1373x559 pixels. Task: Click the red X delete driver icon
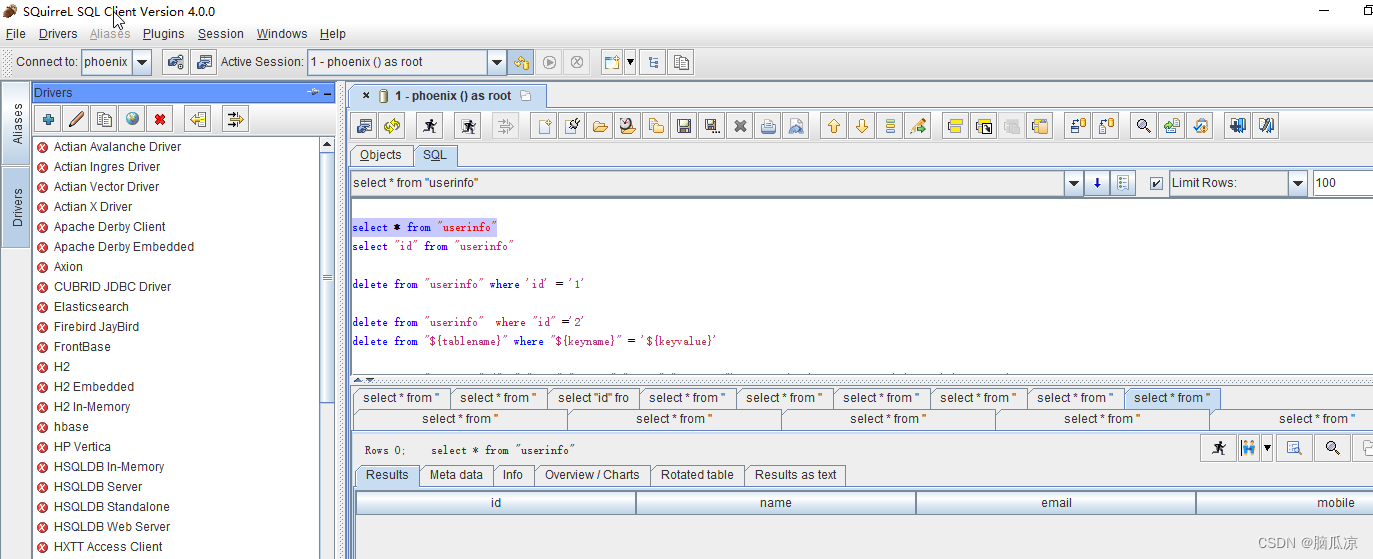[160, 120]
